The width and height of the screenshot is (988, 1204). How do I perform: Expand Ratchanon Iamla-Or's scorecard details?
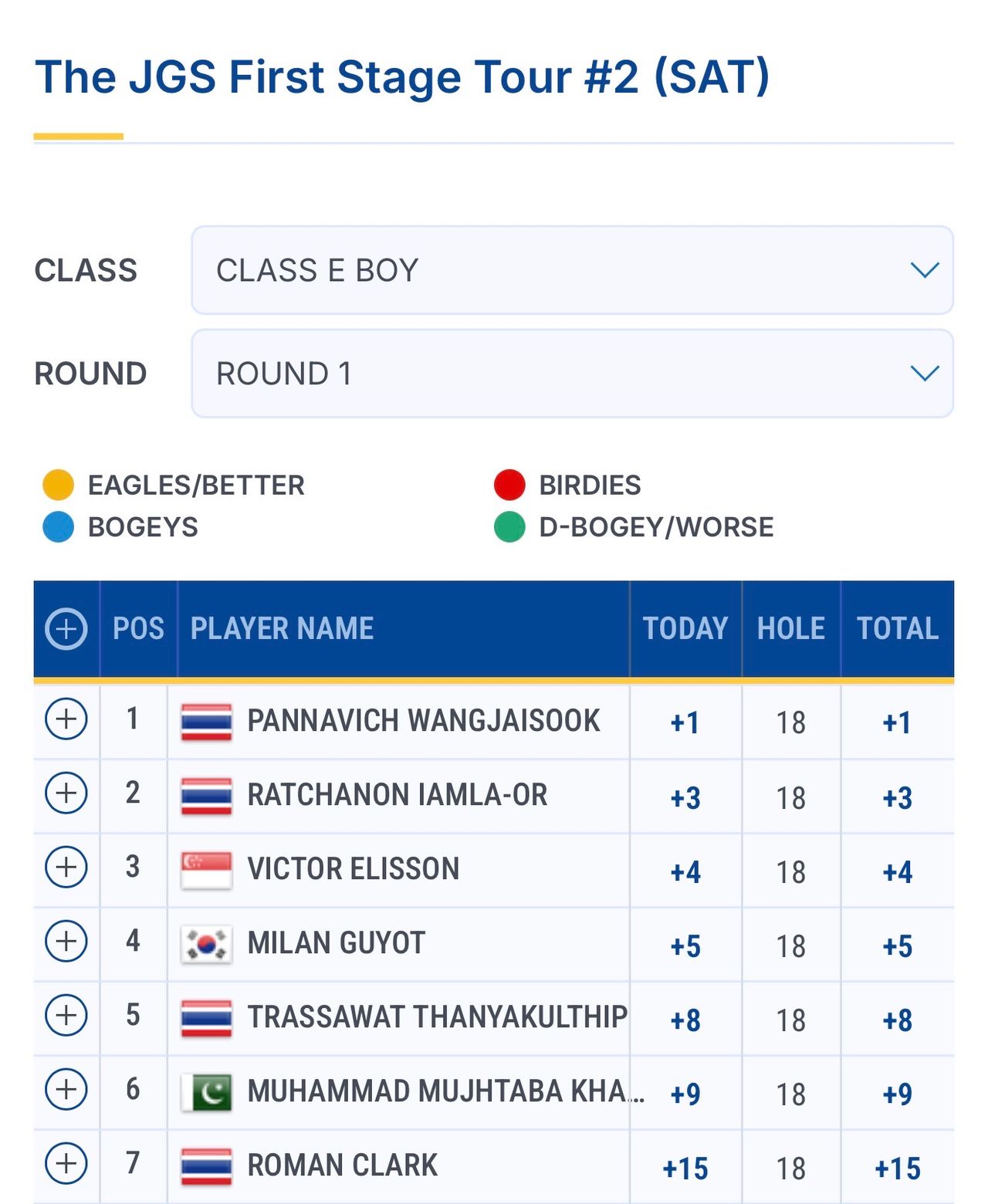tap(66, 793)
